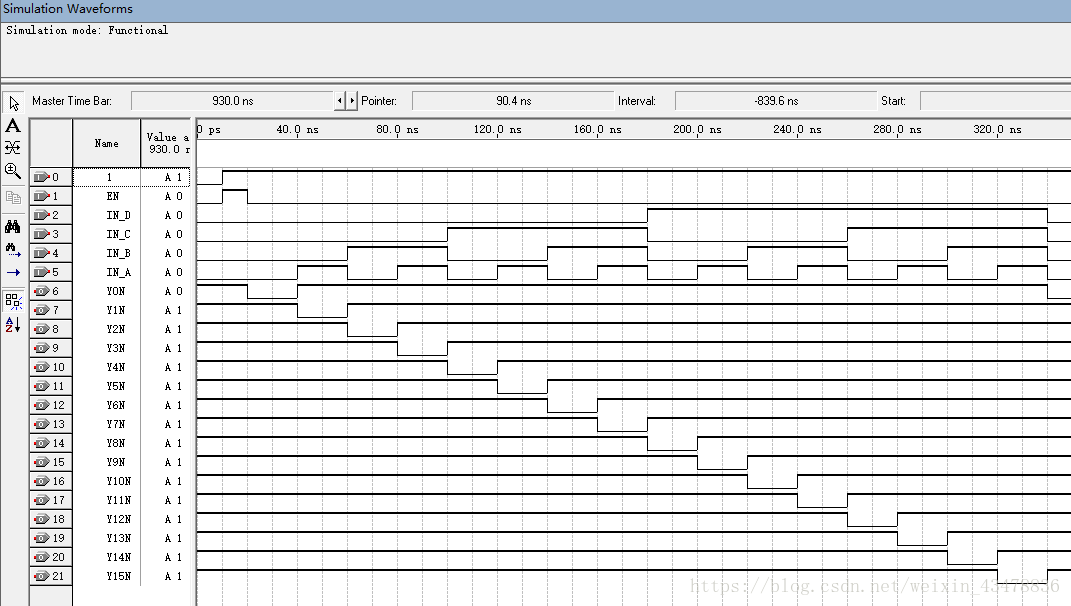Click the IN_C signal name

pyautogui.click(x=118, y=234)
